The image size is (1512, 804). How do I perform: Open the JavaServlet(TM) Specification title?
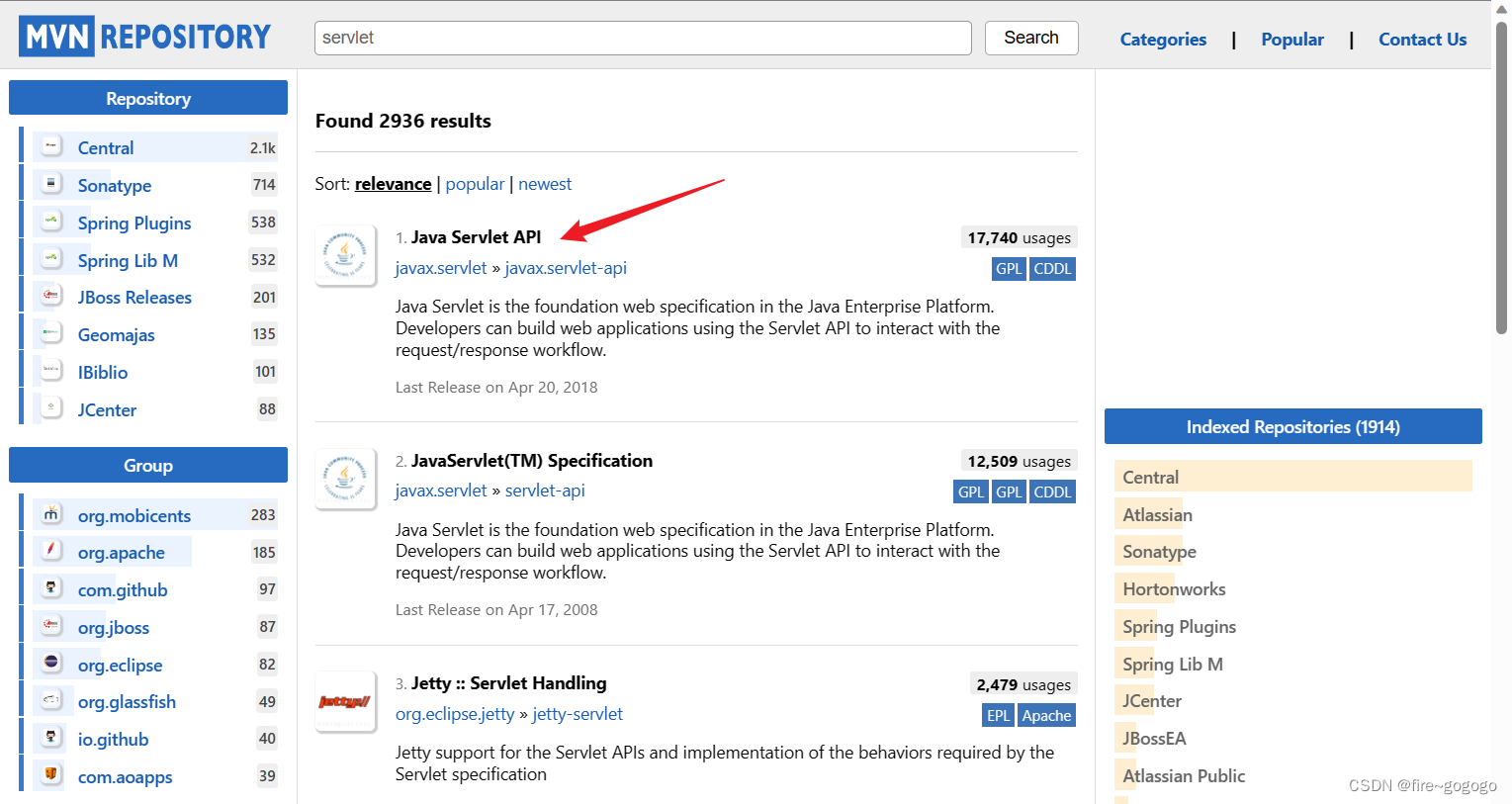point(532,461)
